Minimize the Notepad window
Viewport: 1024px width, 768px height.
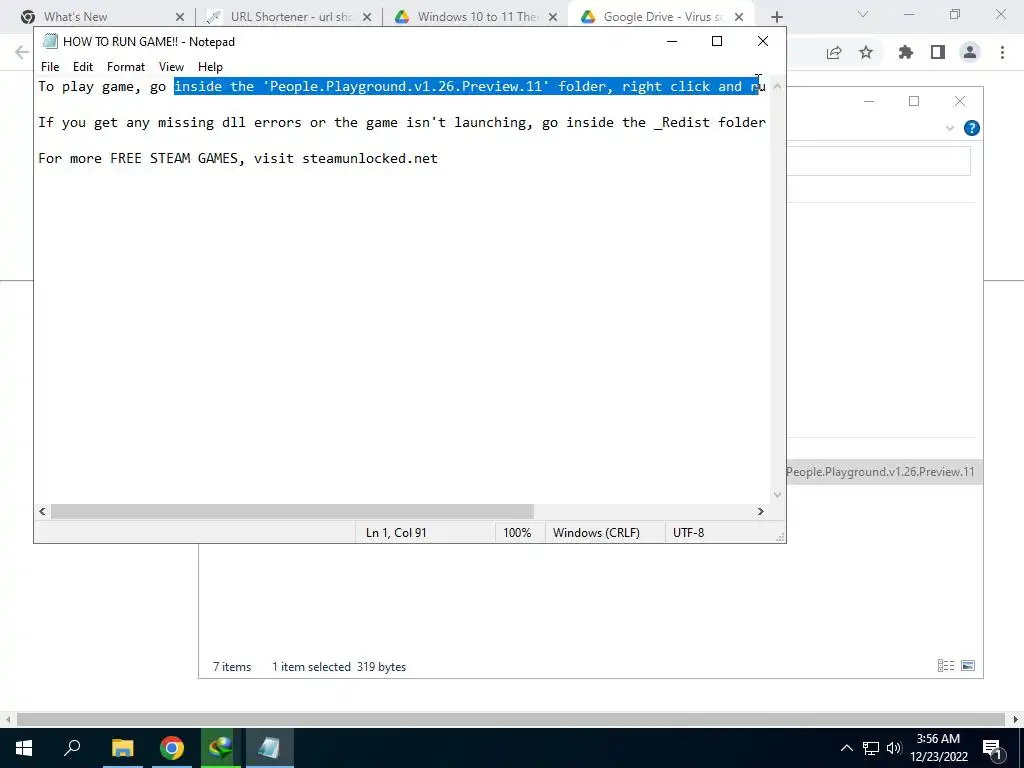coord(671,41)
